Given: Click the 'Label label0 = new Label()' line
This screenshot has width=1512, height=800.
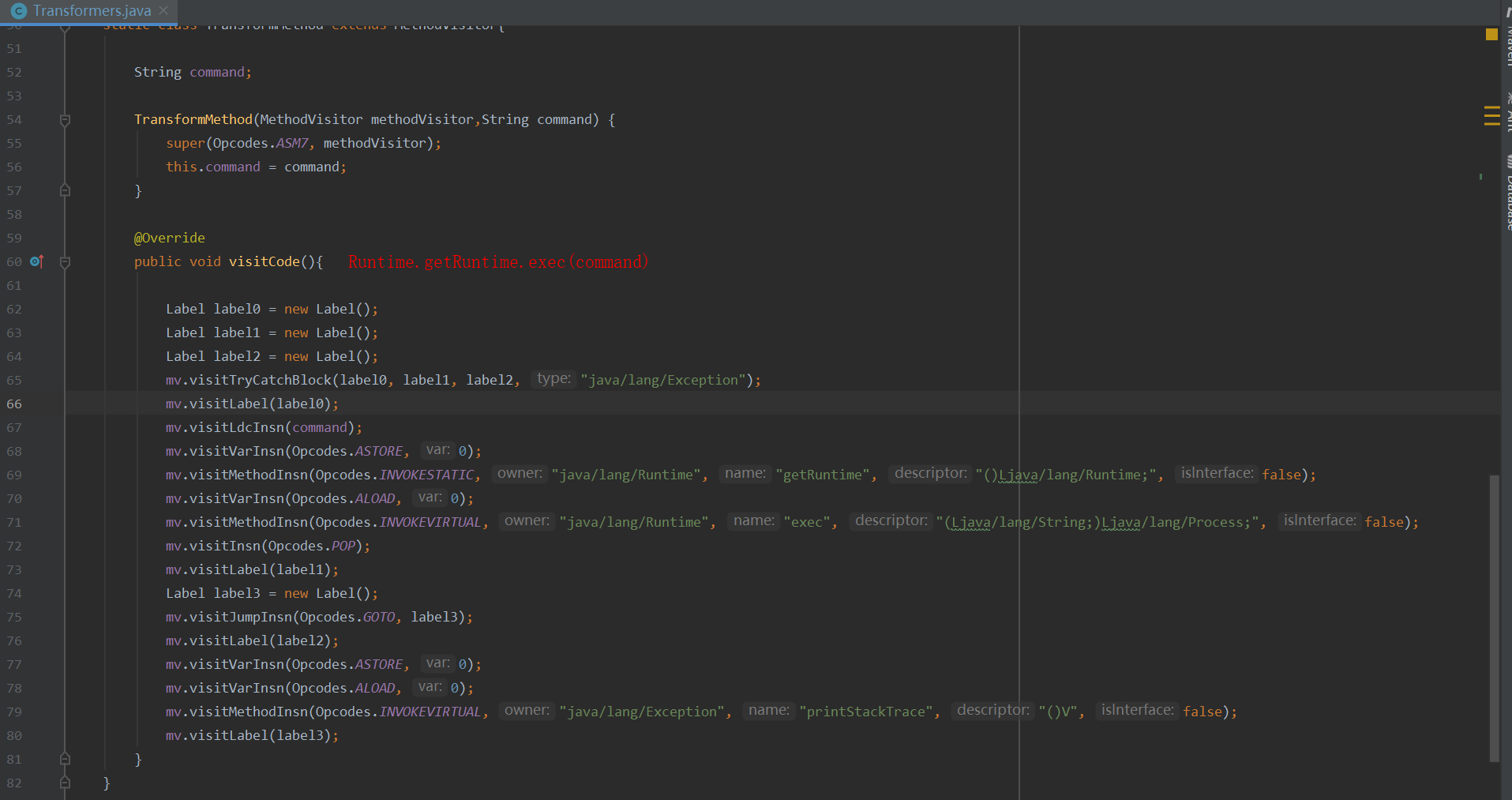Looking at the screenshot, I should pos(272,309).
